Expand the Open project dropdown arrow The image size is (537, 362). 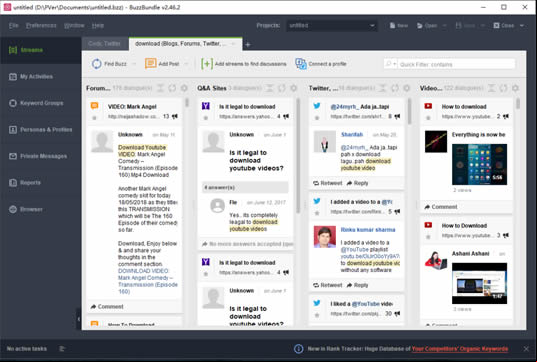pos(445,26)
